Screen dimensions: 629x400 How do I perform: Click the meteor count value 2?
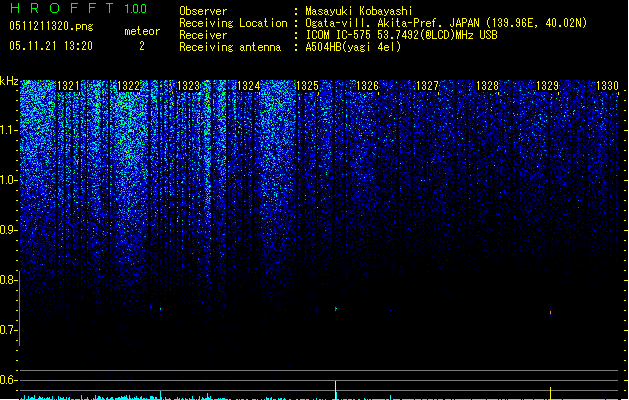[x=142, y=46]
